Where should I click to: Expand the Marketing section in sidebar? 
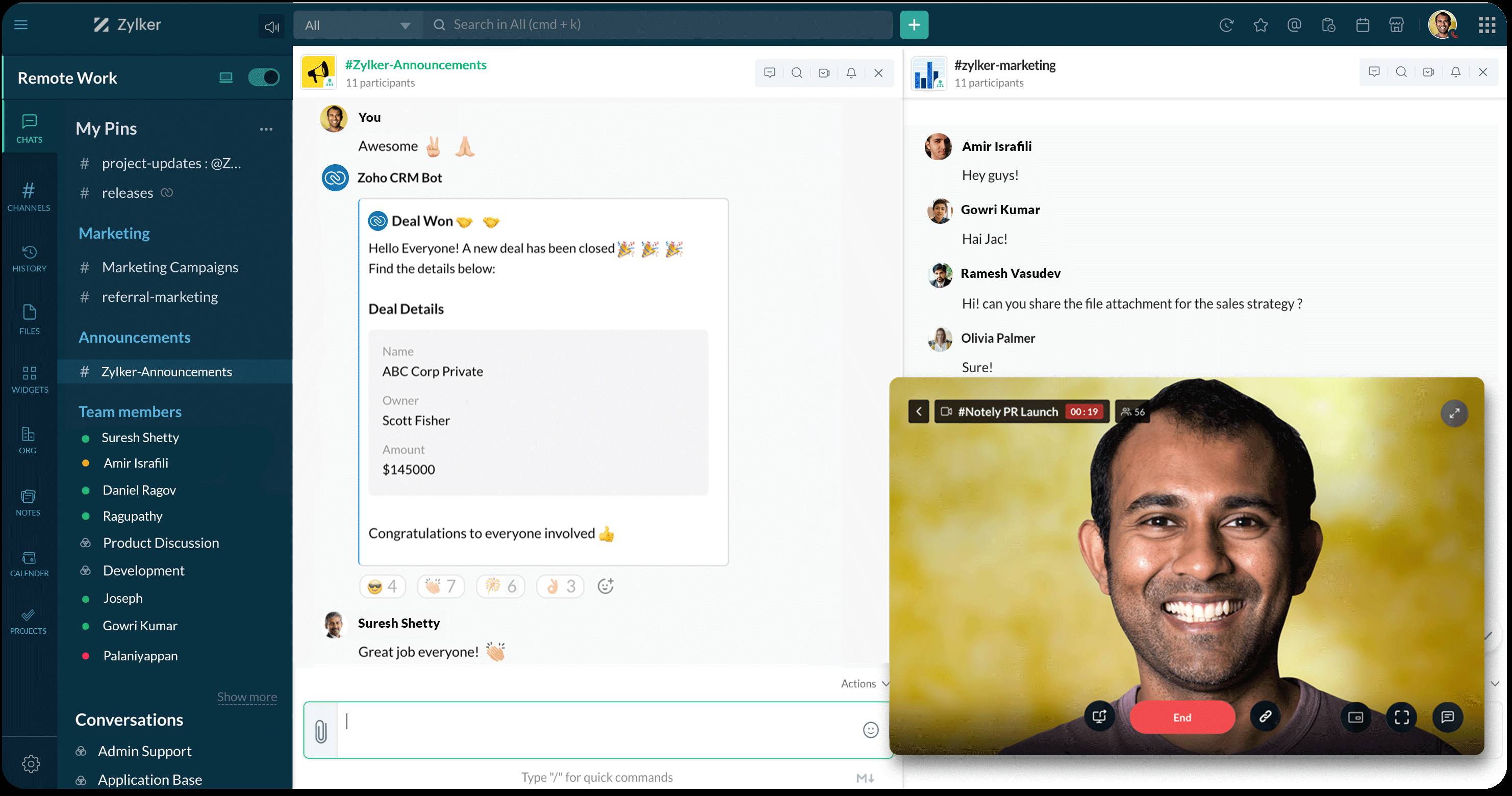(112, 232)
